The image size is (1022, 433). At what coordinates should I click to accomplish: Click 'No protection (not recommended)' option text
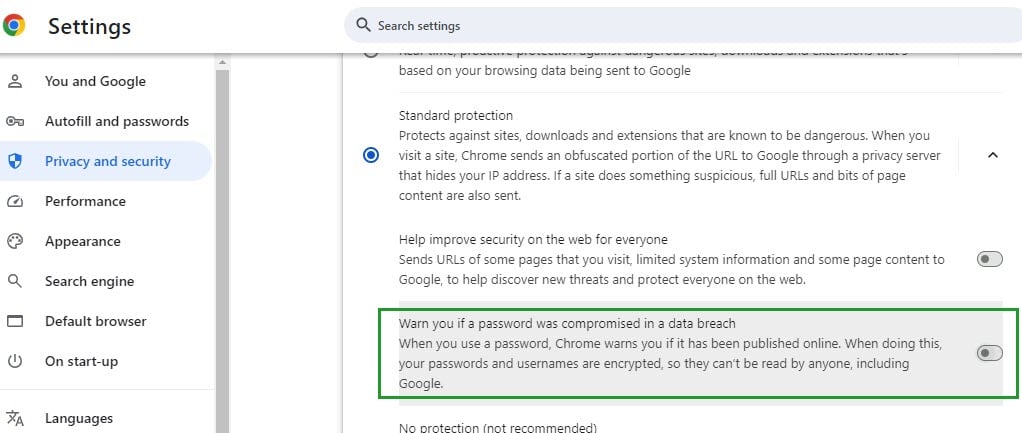(497, 428)
